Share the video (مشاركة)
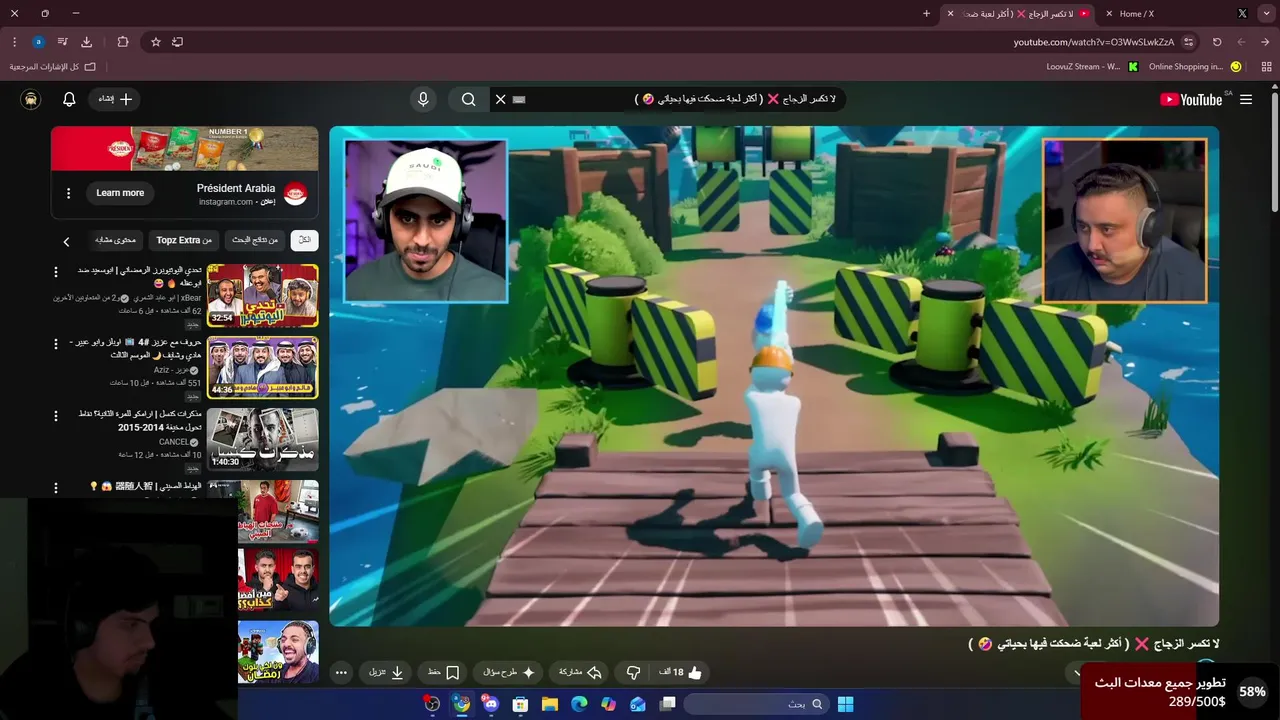This screenshot has height=720, width=1280. 580,673
